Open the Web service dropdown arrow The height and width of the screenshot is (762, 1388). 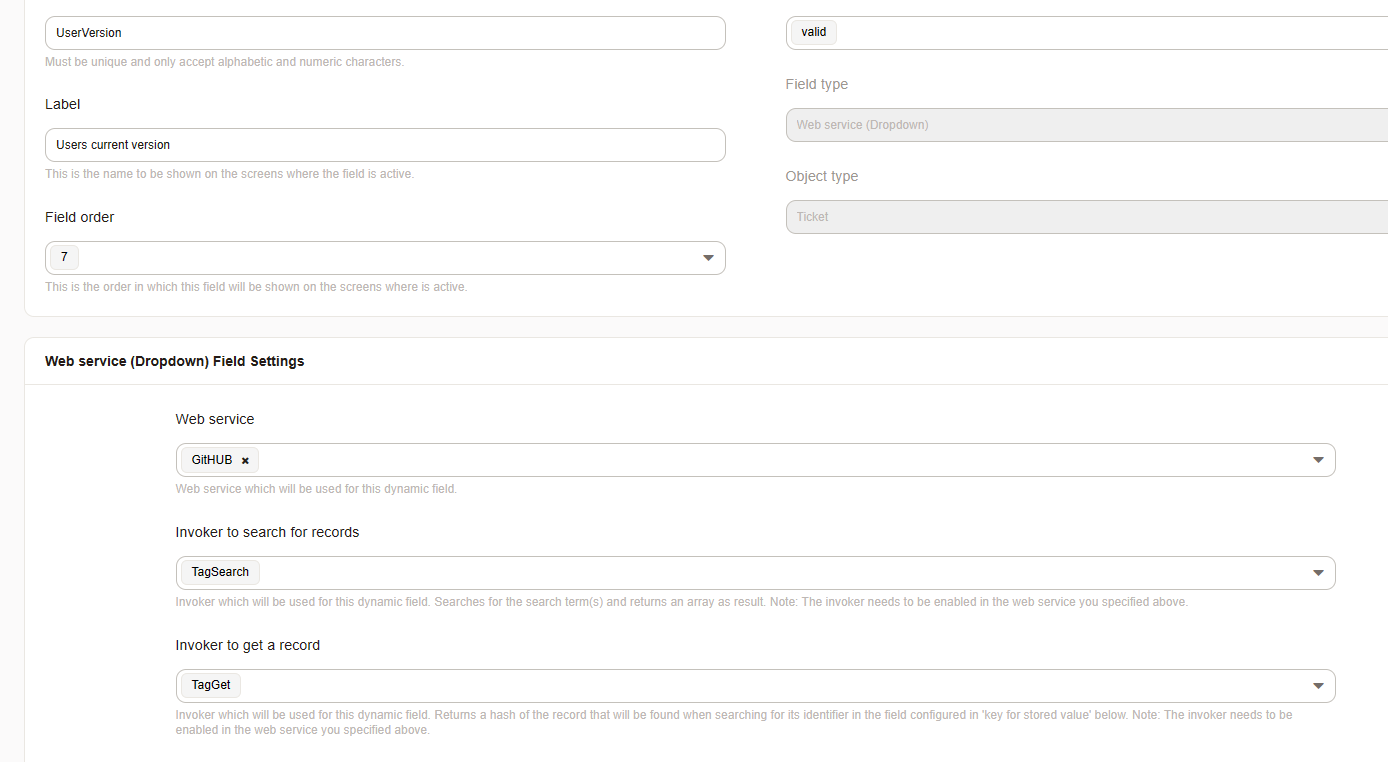point(1317,460)
